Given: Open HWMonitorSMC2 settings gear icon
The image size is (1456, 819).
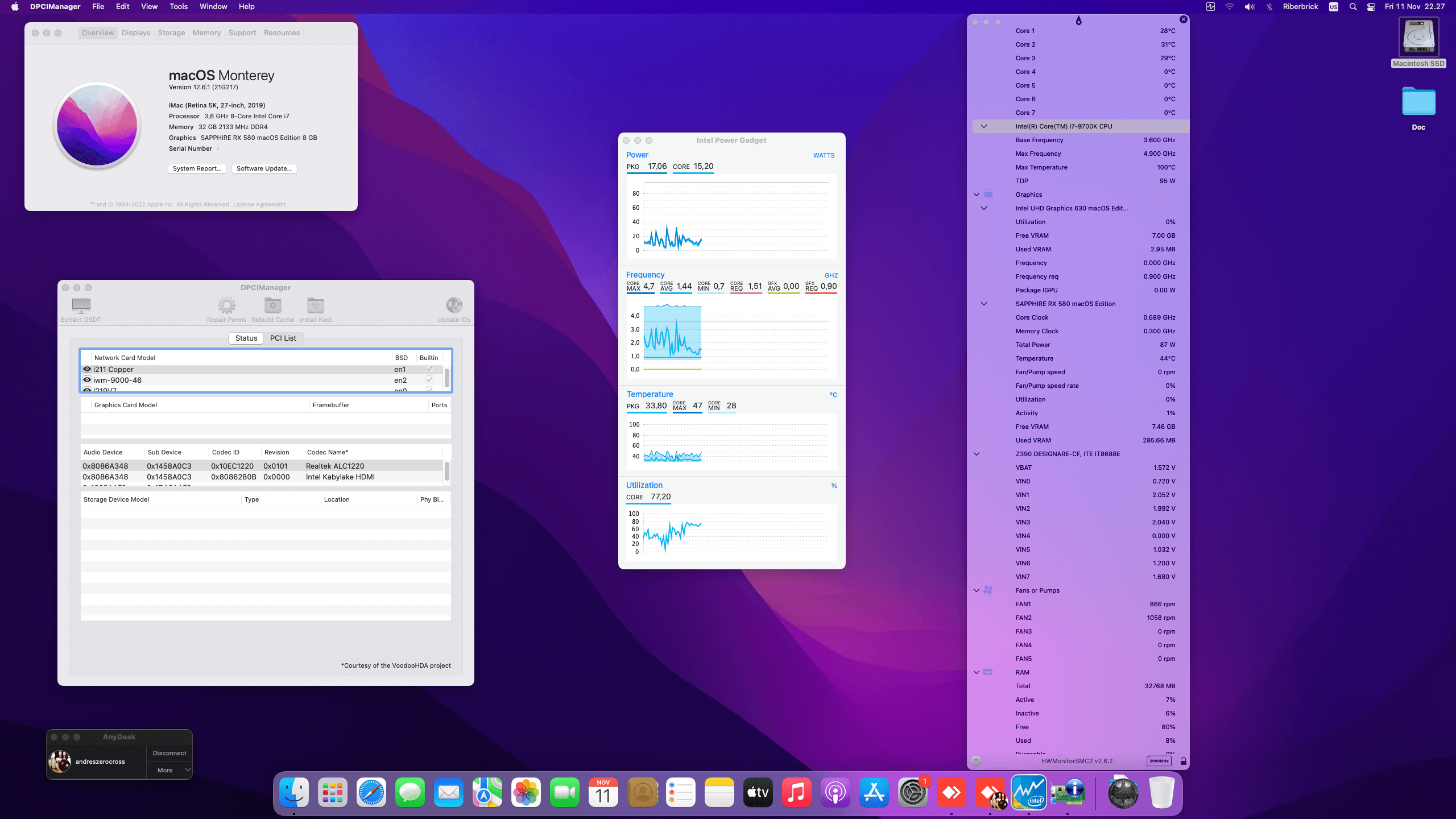Looking at the screenshot, I should coord(976,761).
